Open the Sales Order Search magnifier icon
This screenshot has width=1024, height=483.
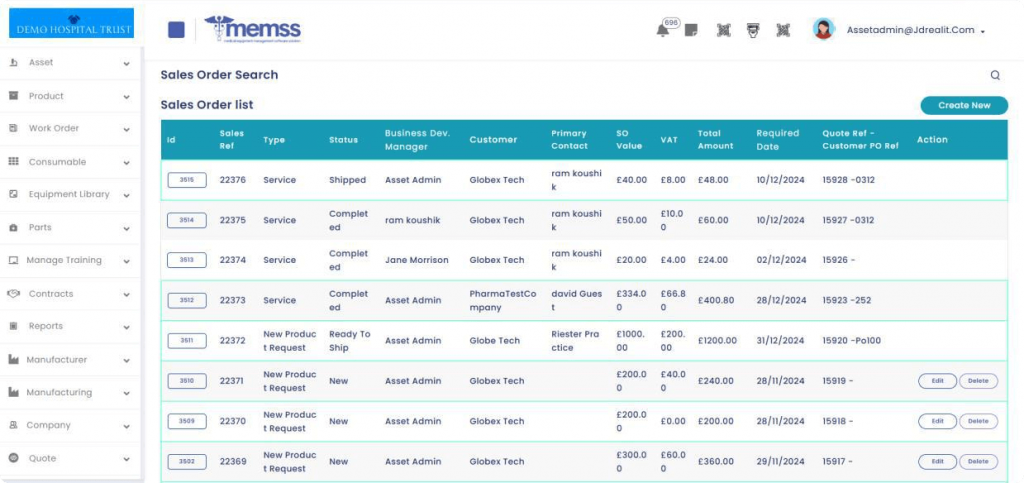pyautogui.click(x=995, y=75)
